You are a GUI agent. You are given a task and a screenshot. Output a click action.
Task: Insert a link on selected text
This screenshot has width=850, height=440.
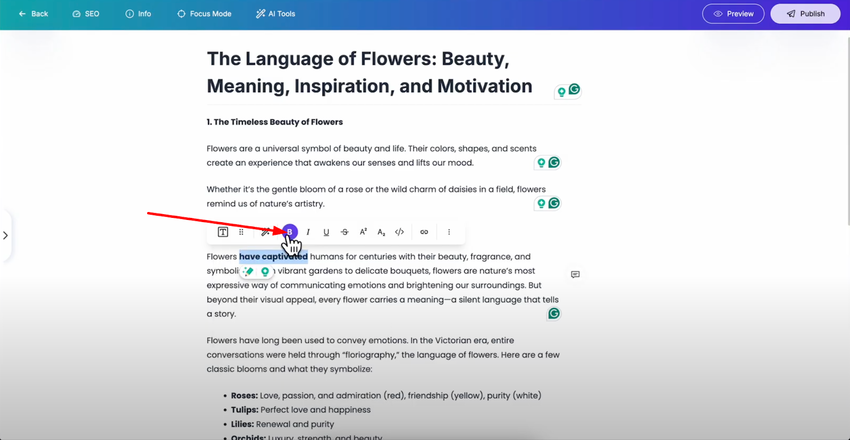424,232
